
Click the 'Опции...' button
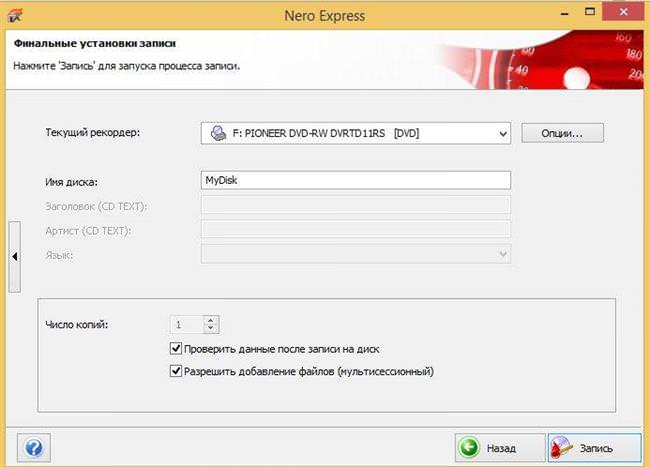coord(562,133)
